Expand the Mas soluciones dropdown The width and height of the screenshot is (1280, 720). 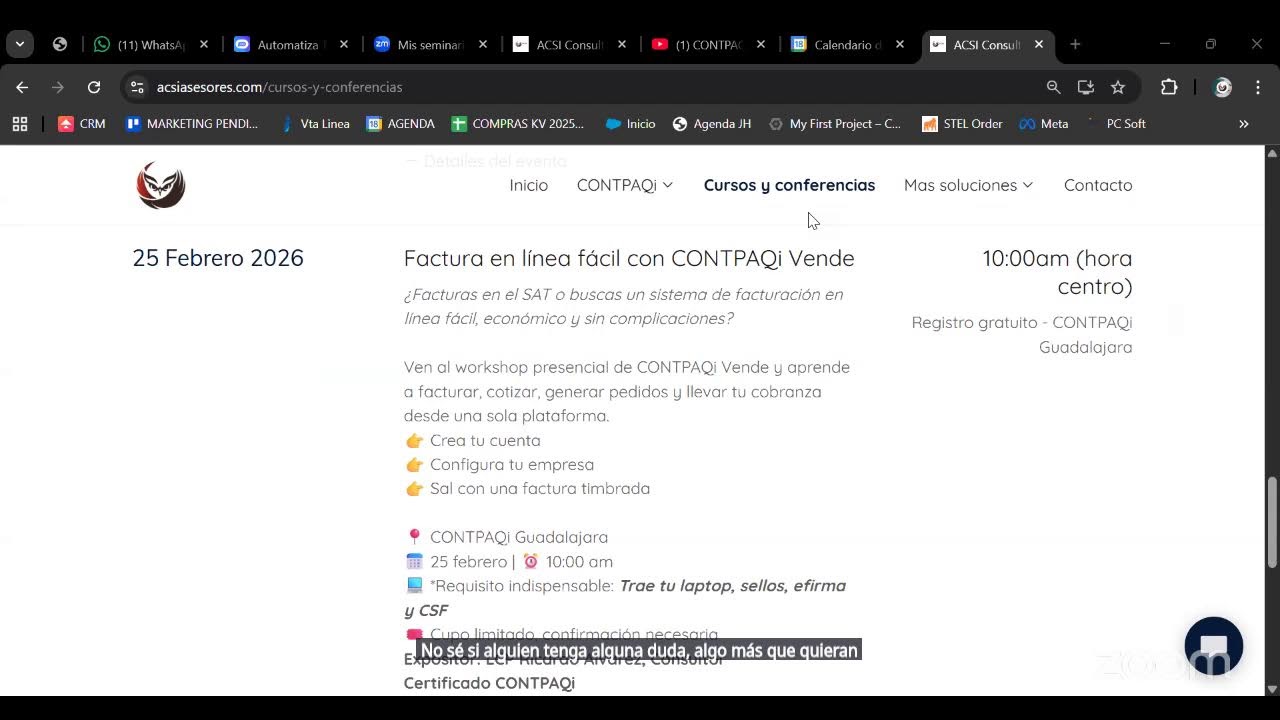coord(969,185)
